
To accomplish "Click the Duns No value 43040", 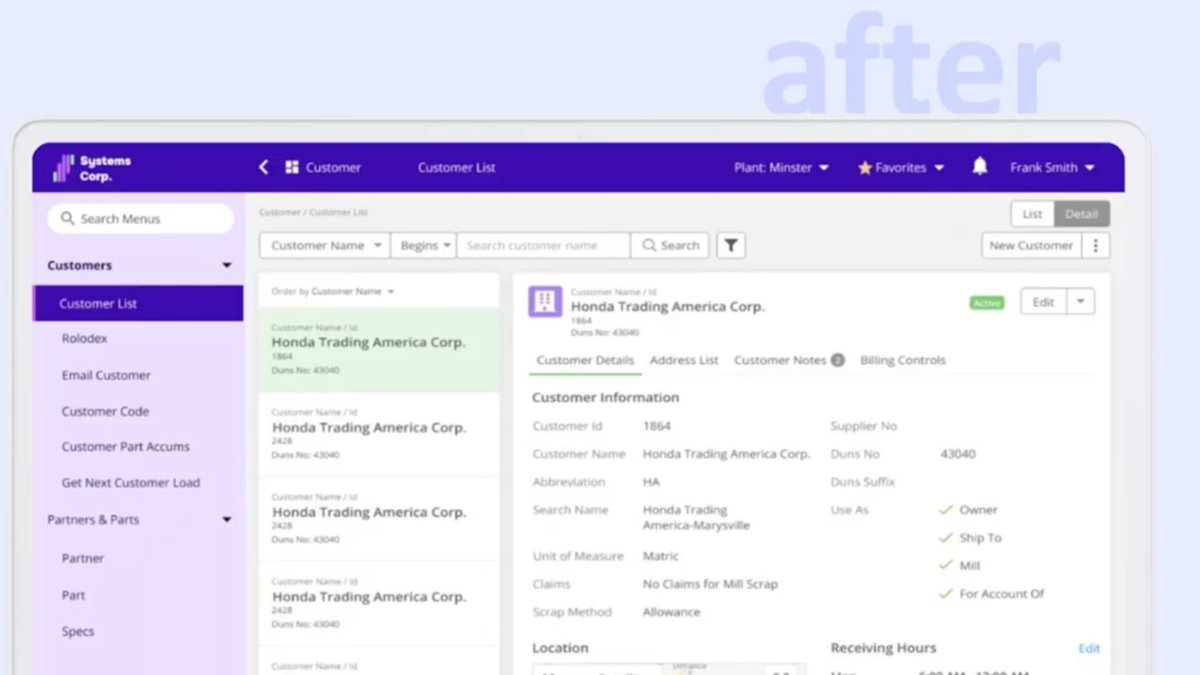I will point(958,454).
